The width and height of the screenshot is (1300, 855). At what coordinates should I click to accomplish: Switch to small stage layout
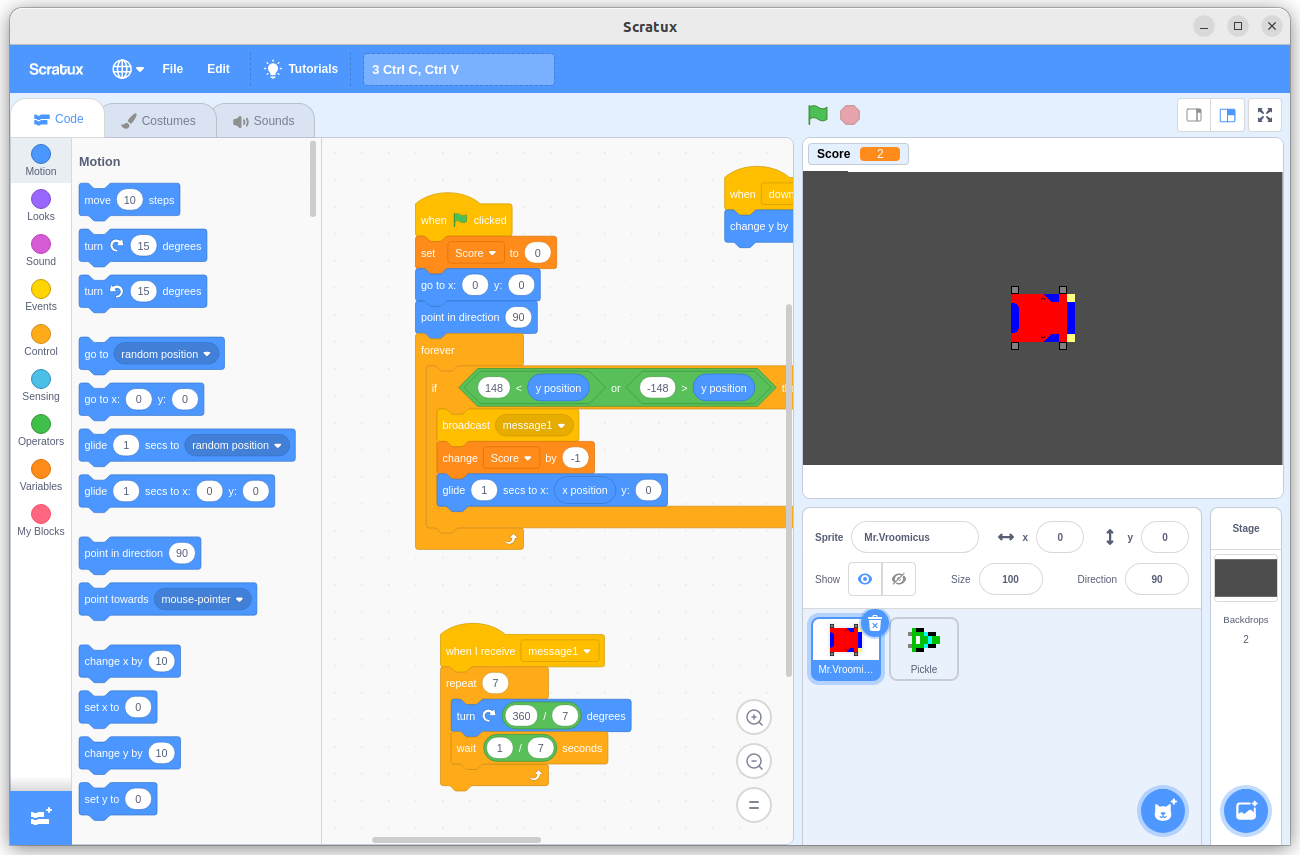pos(1194,115)
